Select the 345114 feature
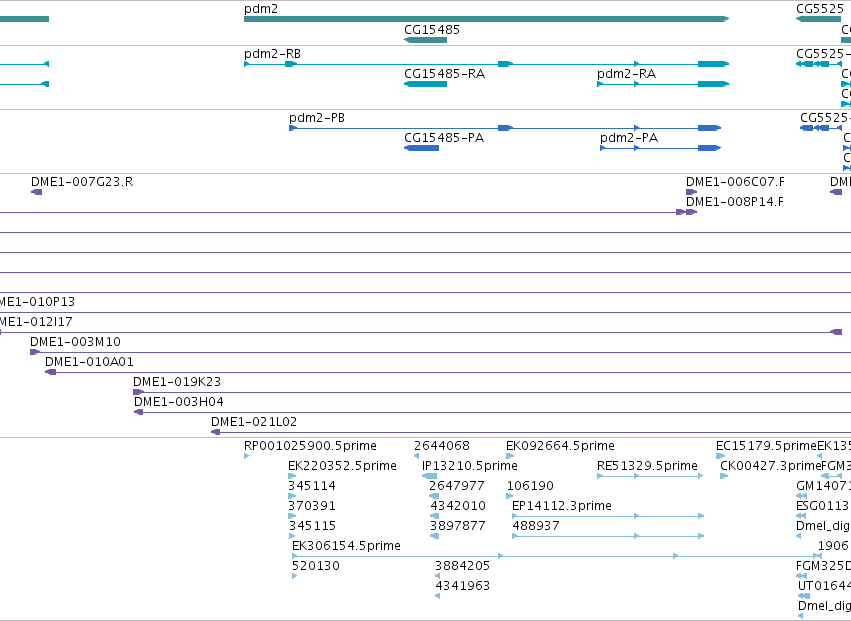This screenshot has width=851, height=621. pyautogui.click(x=292, y=496)
